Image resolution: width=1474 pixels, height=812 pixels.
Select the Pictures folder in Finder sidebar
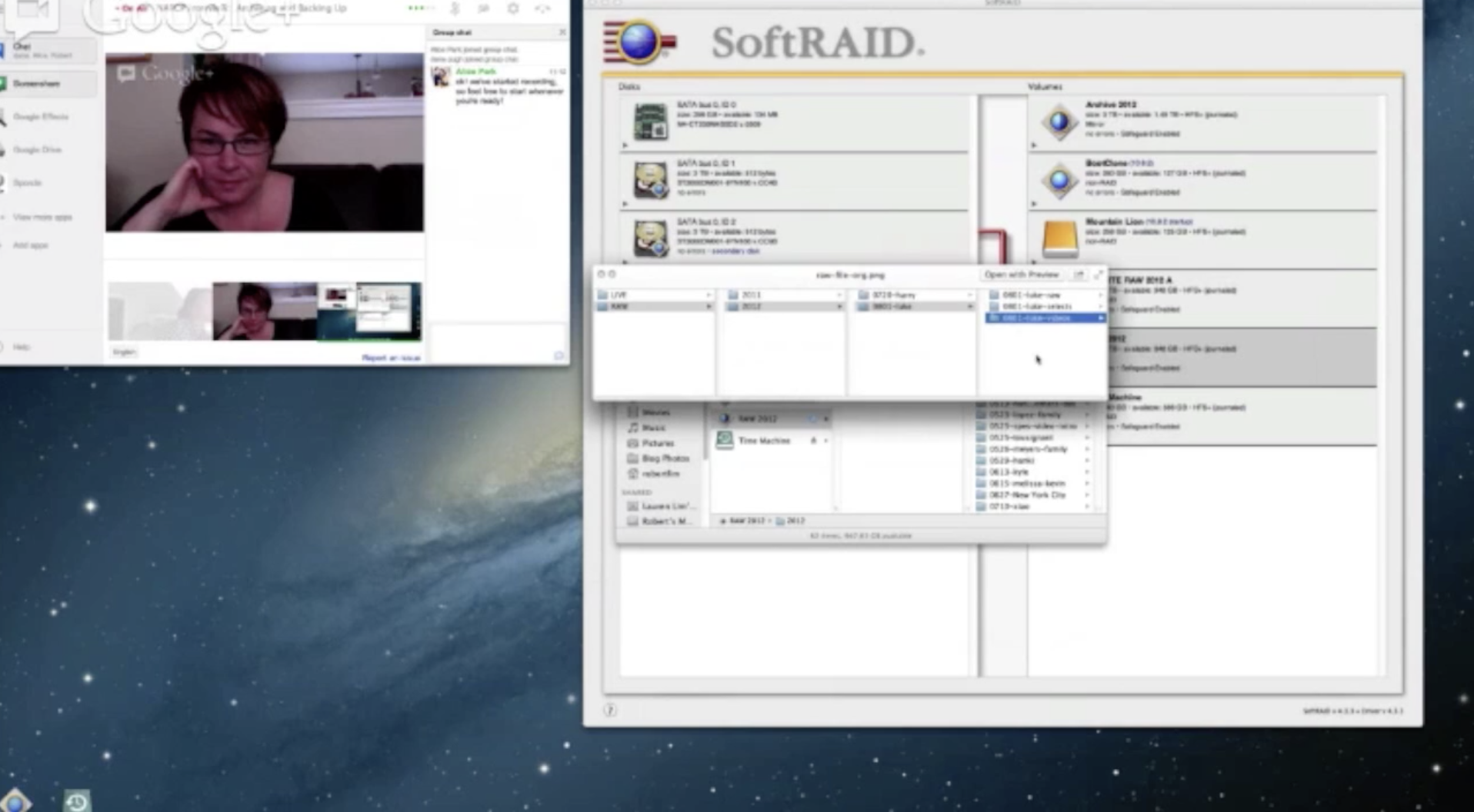coord(657,443)
